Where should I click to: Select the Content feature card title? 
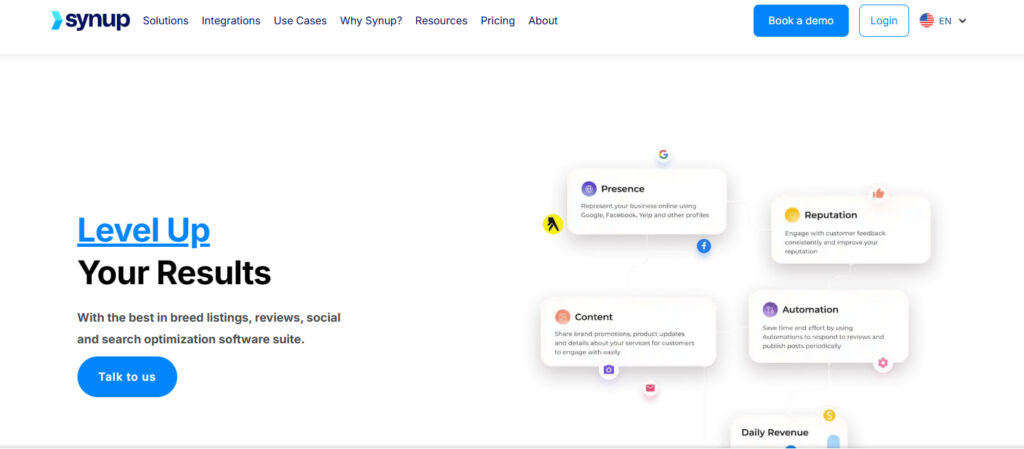594,317
